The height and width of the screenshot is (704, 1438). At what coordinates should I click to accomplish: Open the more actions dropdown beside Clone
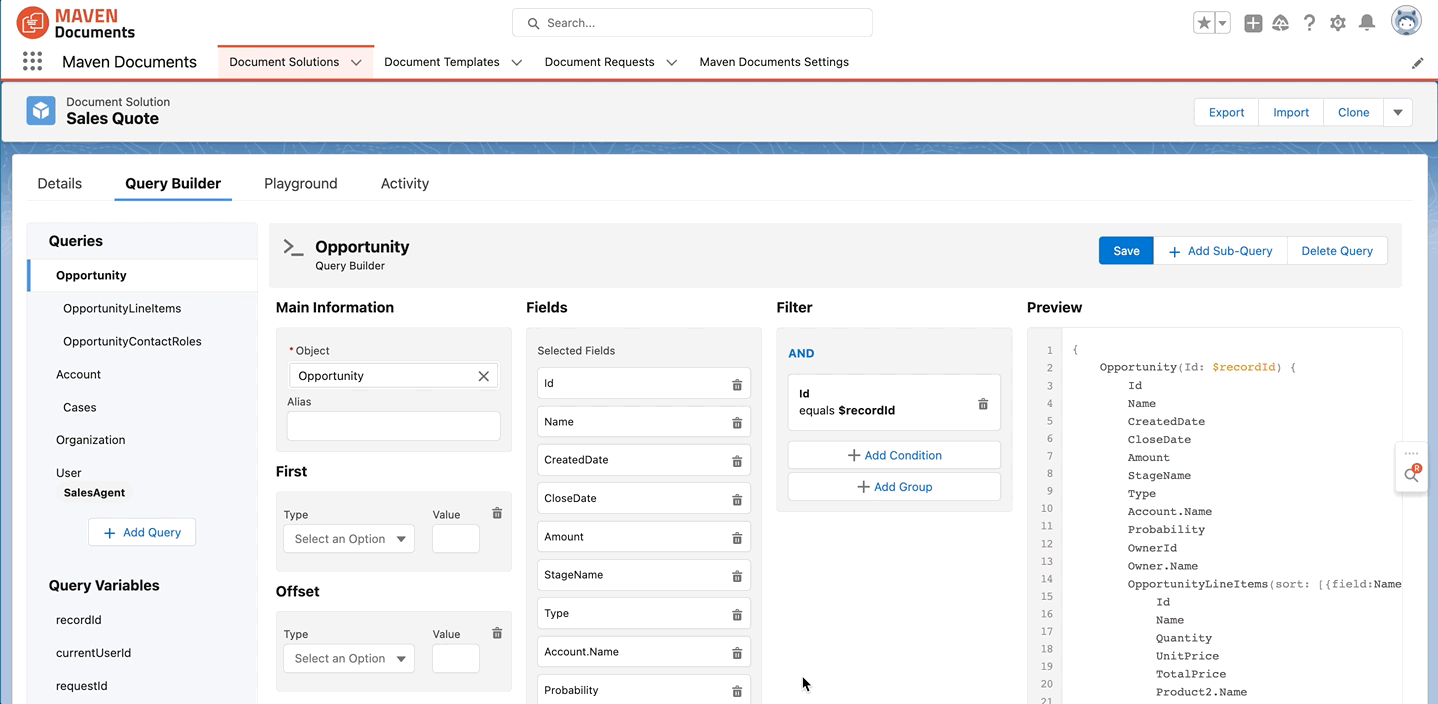click(x=1398, y=112)
